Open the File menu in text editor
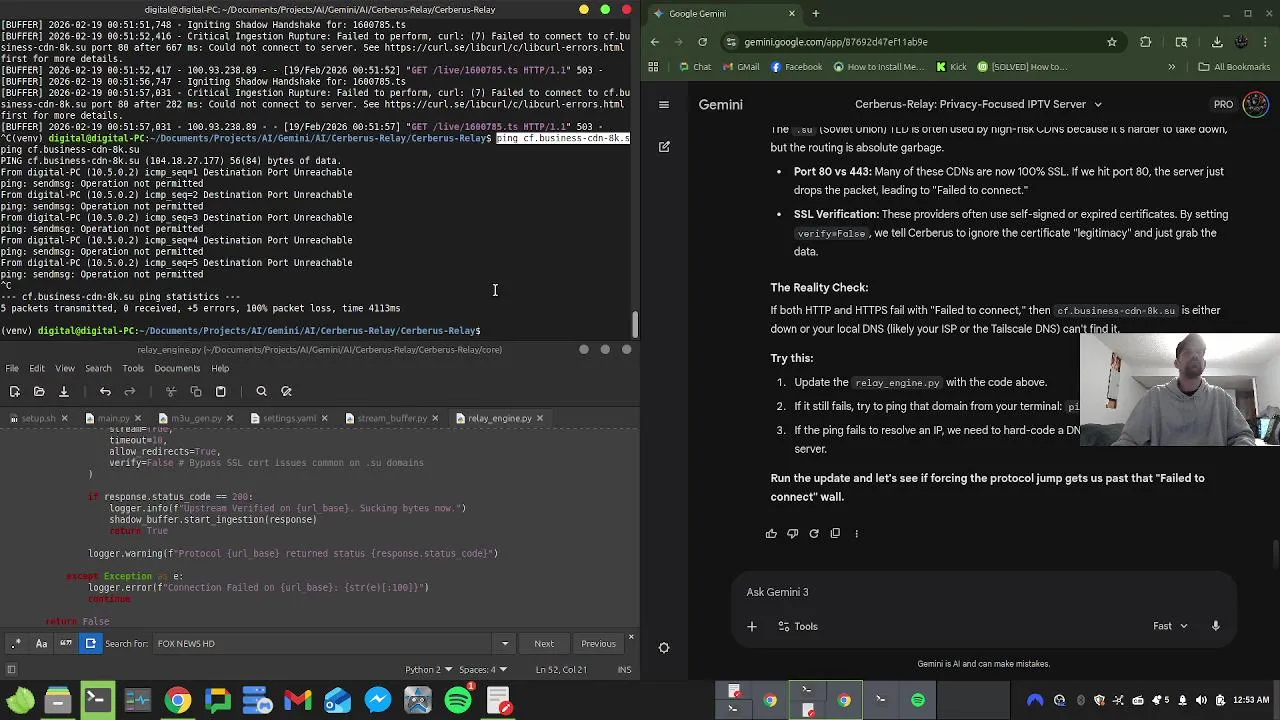 (12, 368)
